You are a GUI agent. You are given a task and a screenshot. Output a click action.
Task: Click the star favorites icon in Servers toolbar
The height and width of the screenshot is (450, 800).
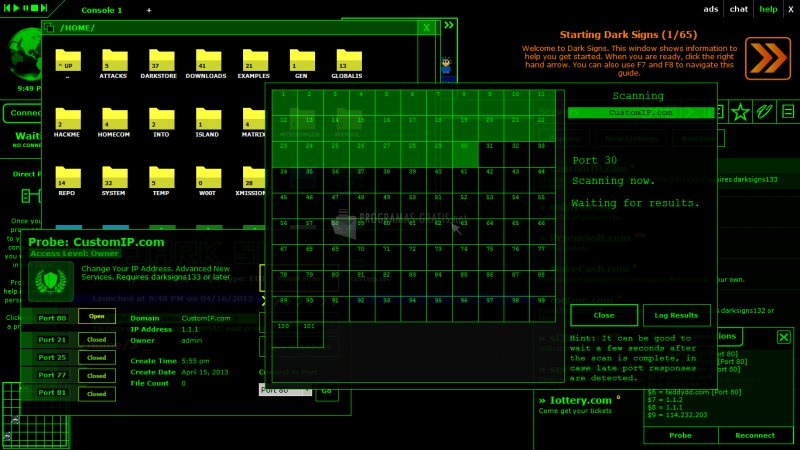740,112
